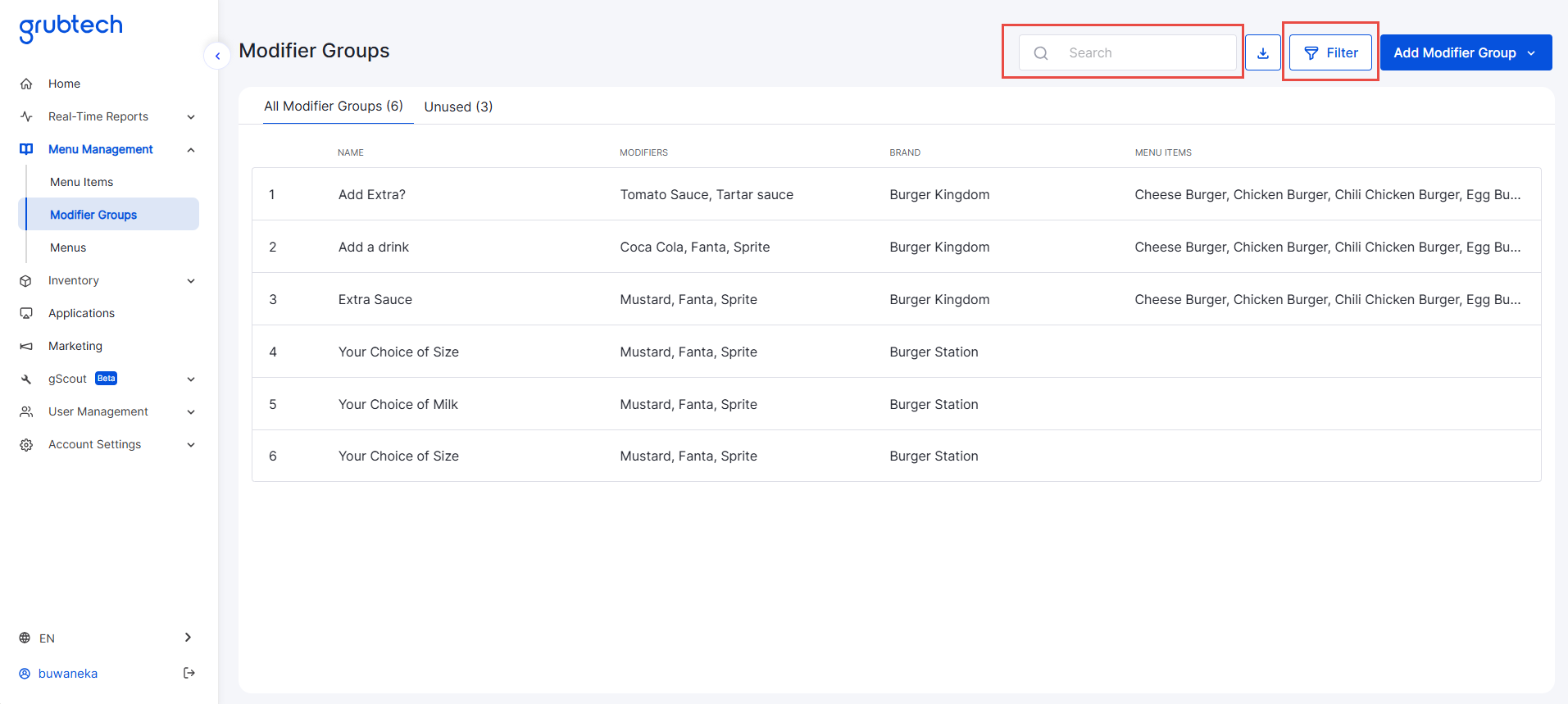This screenshot has height=704, width=1568.
Task: Click the User Management people icon
Action: (26, 411)
